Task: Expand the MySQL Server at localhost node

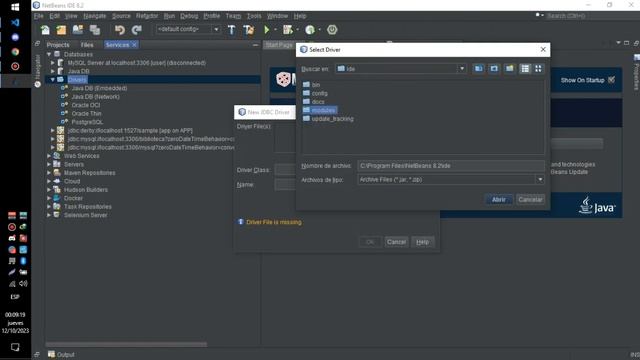Action: pyautogui.click(x=53, y=63)
